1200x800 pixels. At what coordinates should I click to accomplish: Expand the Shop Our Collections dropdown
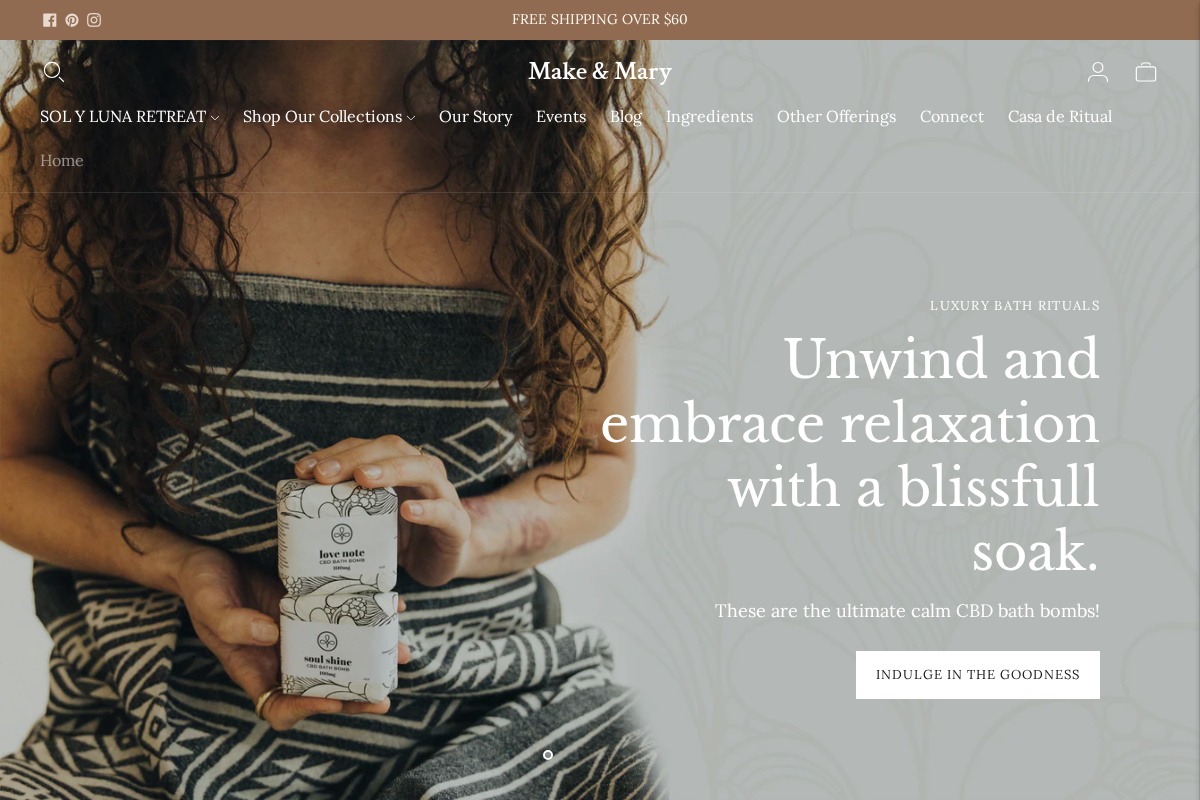click(x=328, y=117)
